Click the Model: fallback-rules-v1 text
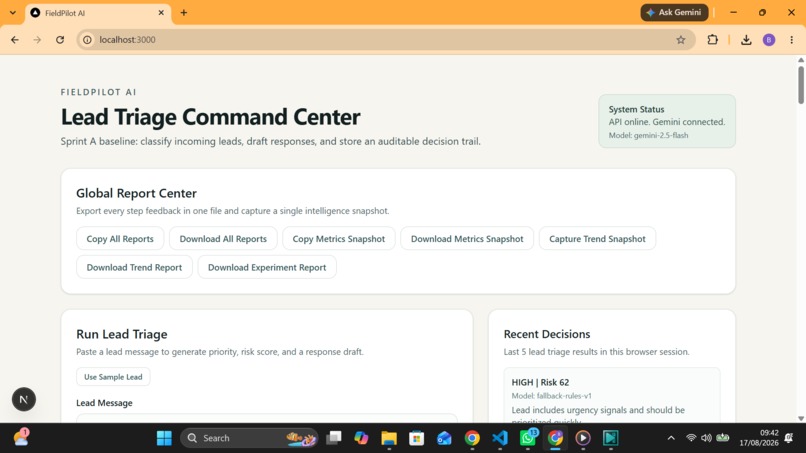This screenshot has width=806, height=453. tap(552, 396)
